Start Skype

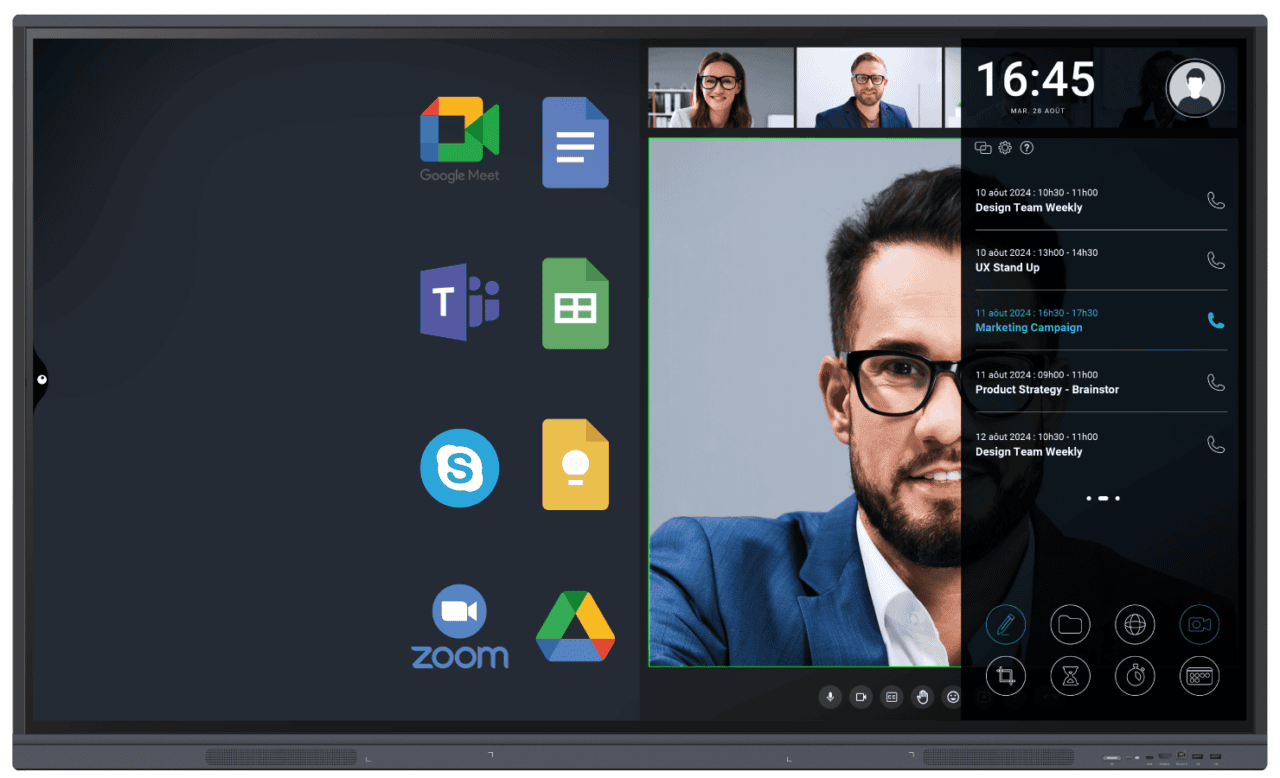click(459, 468)
